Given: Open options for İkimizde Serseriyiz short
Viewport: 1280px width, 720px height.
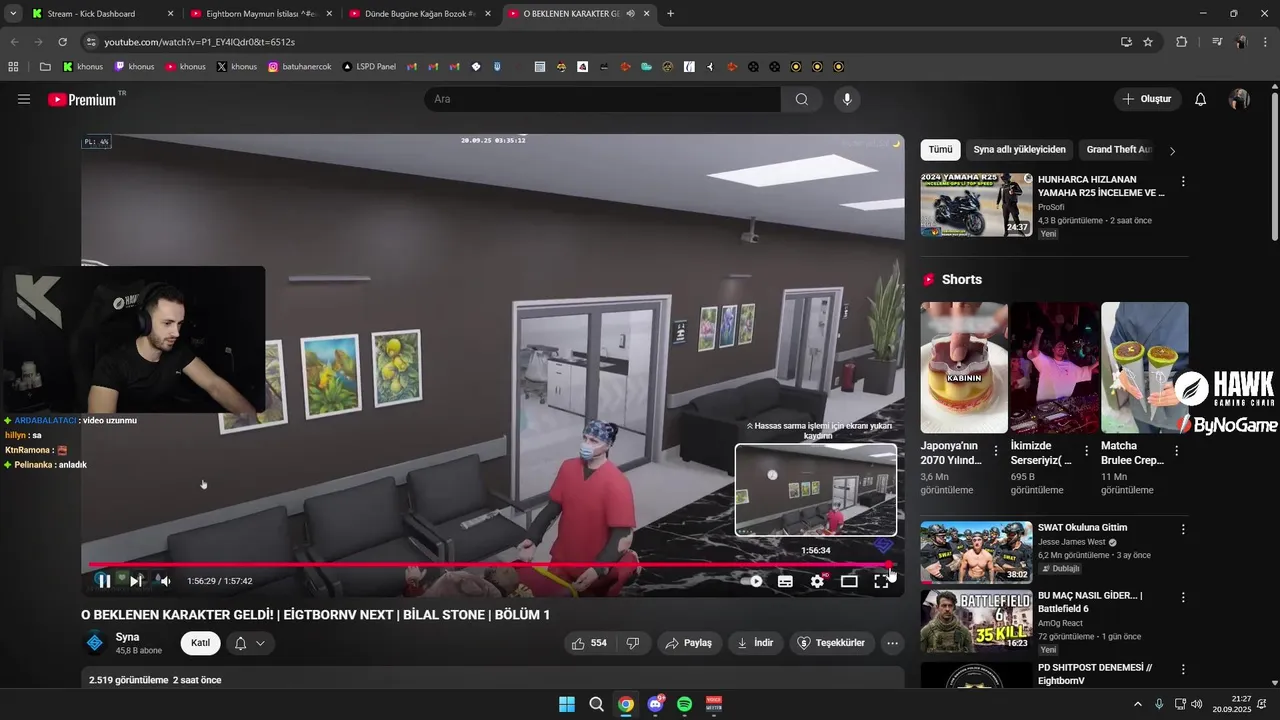Looking at the screenshot, I should (x=1086, y=451).
